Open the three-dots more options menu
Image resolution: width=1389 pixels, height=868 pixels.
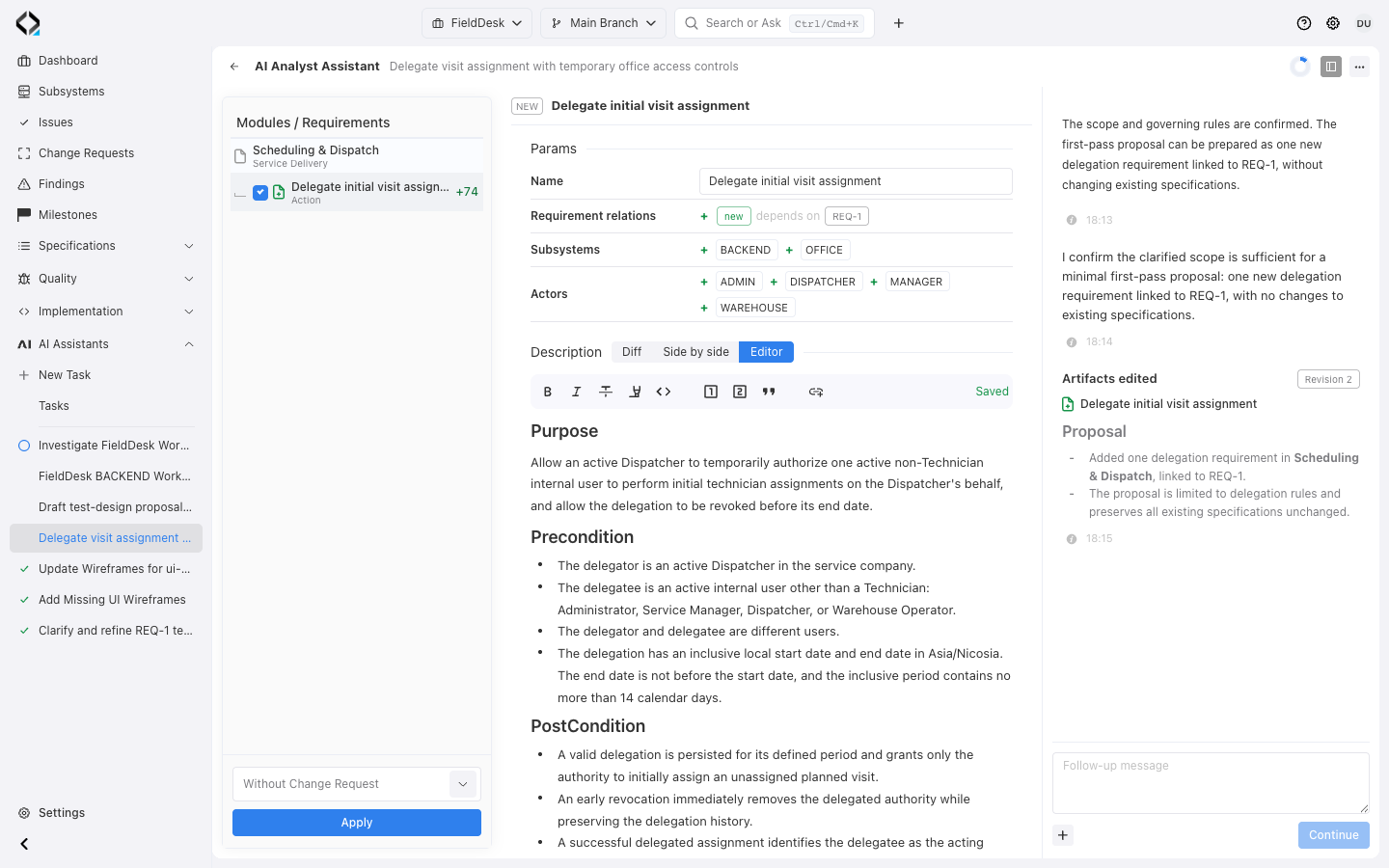coord(1359,67)
